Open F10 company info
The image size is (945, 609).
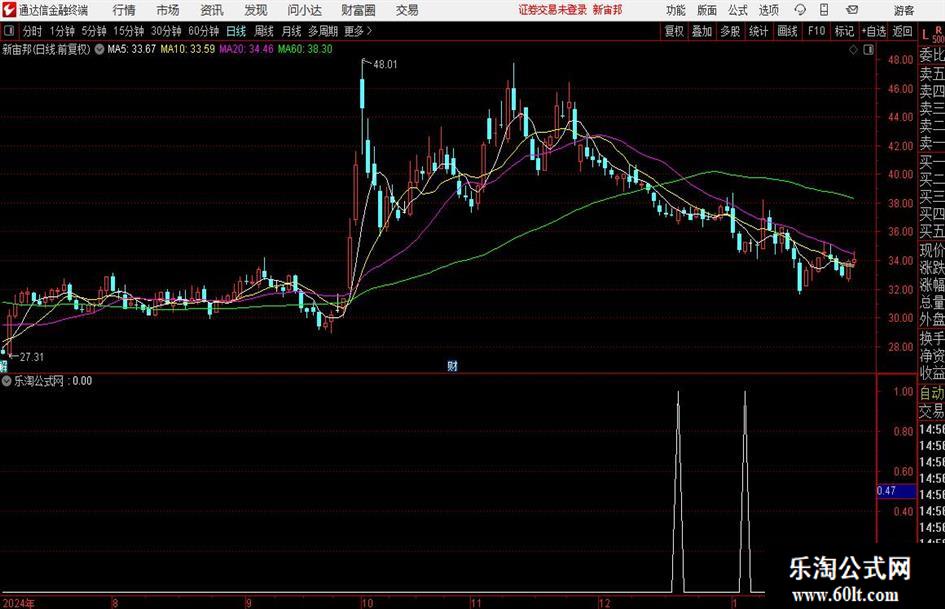pos(816,31)
